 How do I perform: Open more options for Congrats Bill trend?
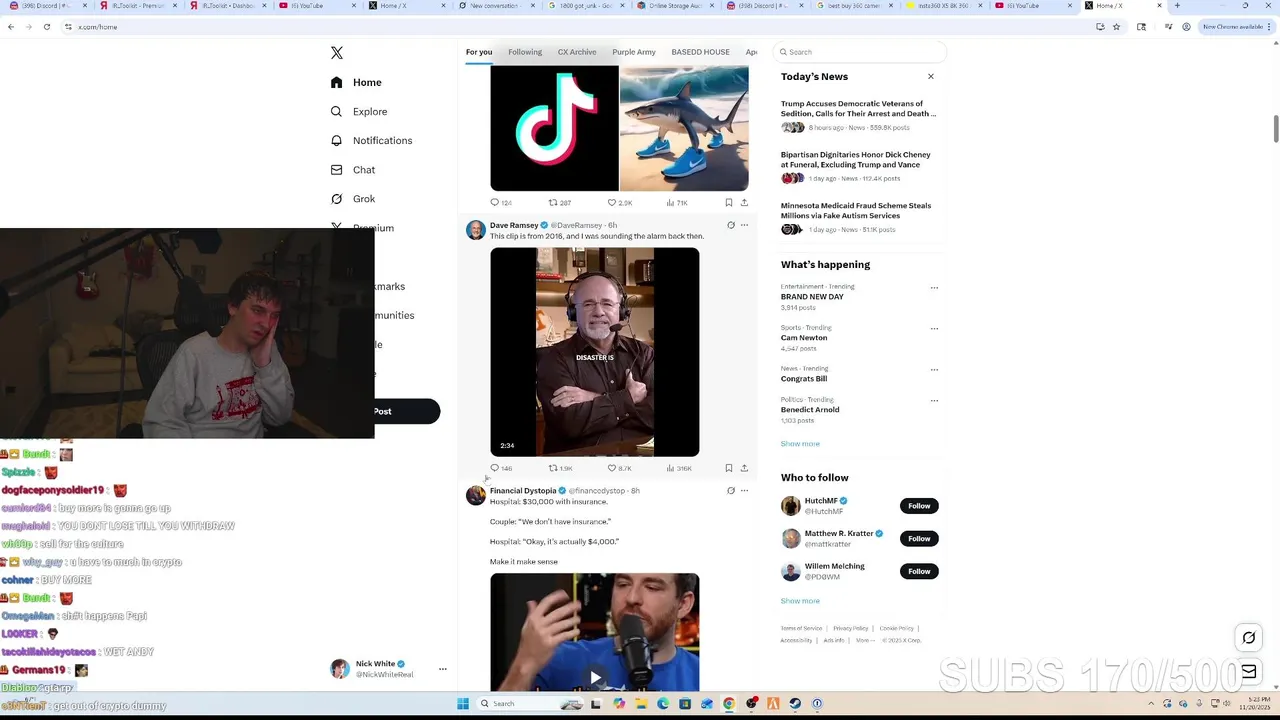click(934, 370)
